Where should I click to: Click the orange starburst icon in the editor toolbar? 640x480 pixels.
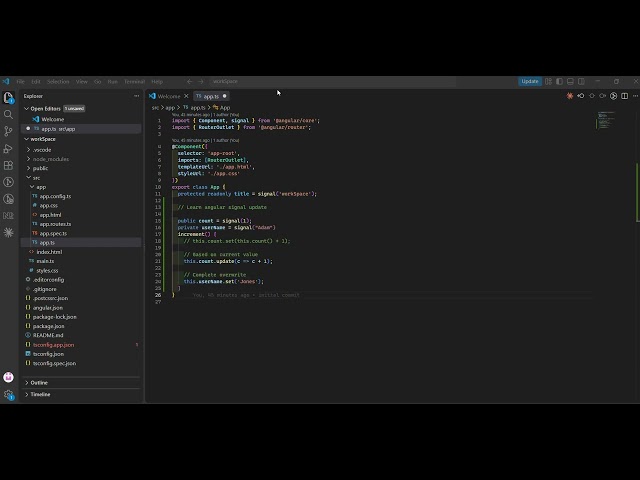(x=569, y=96)
